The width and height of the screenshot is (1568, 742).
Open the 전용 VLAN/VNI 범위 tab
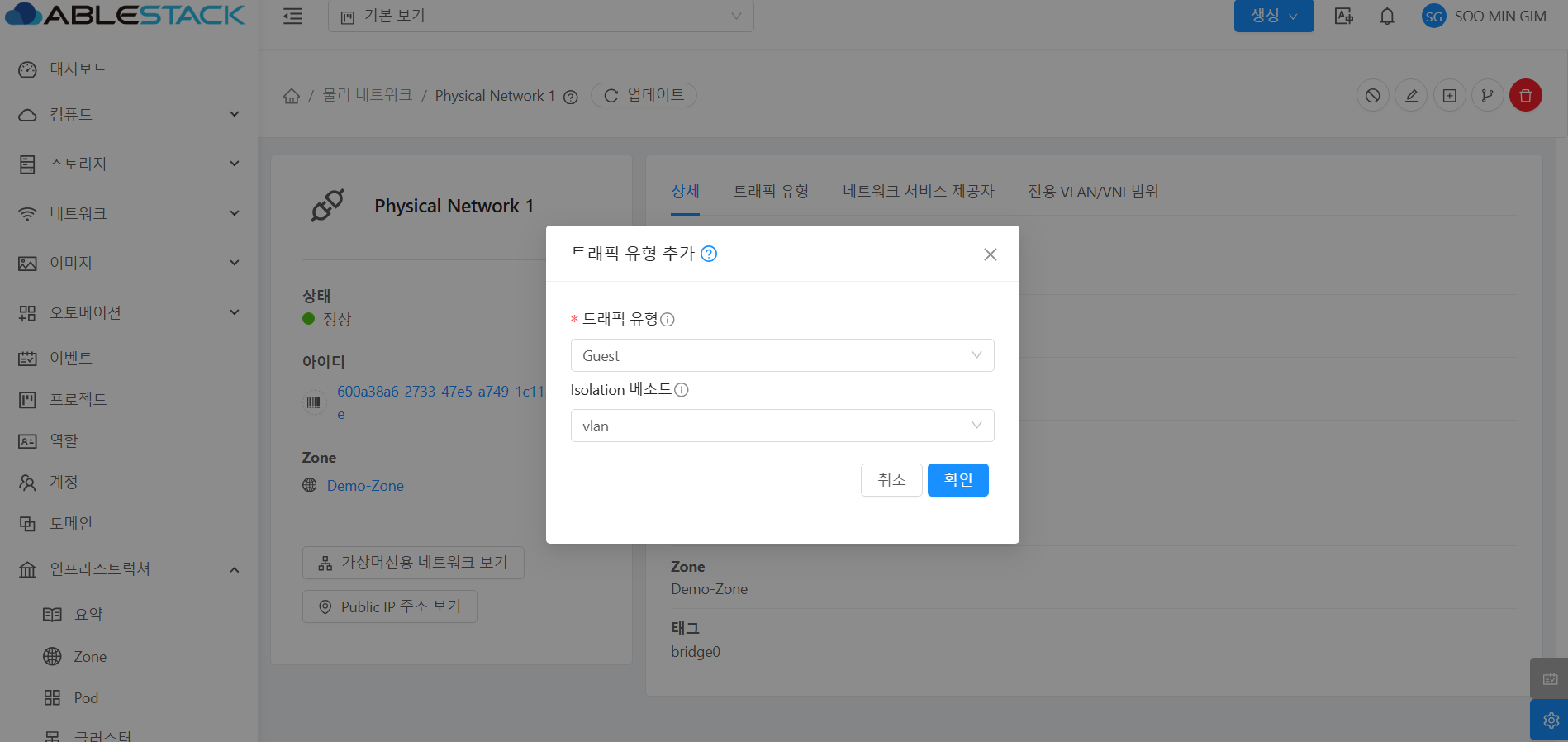(x=1092, y=192)
